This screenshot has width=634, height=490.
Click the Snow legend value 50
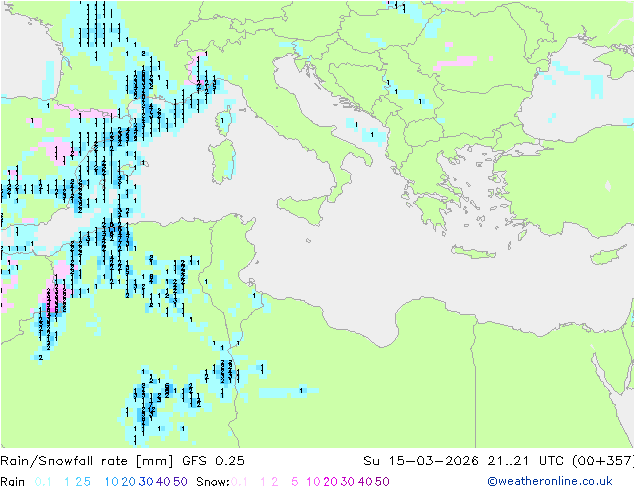pyautogui.click(x=382, y=482)
